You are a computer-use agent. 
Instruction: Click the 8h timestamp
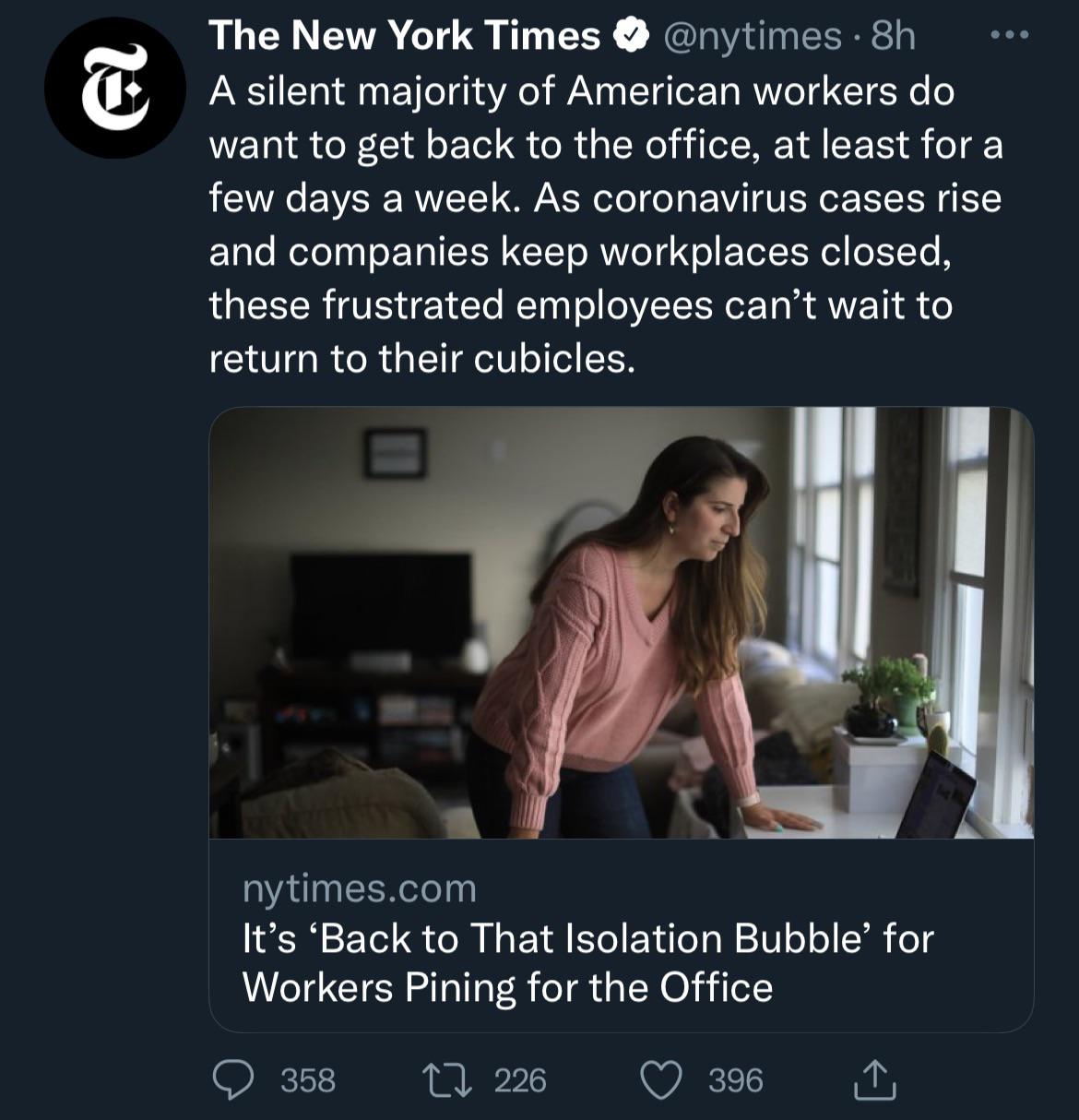tap(893, 37)
